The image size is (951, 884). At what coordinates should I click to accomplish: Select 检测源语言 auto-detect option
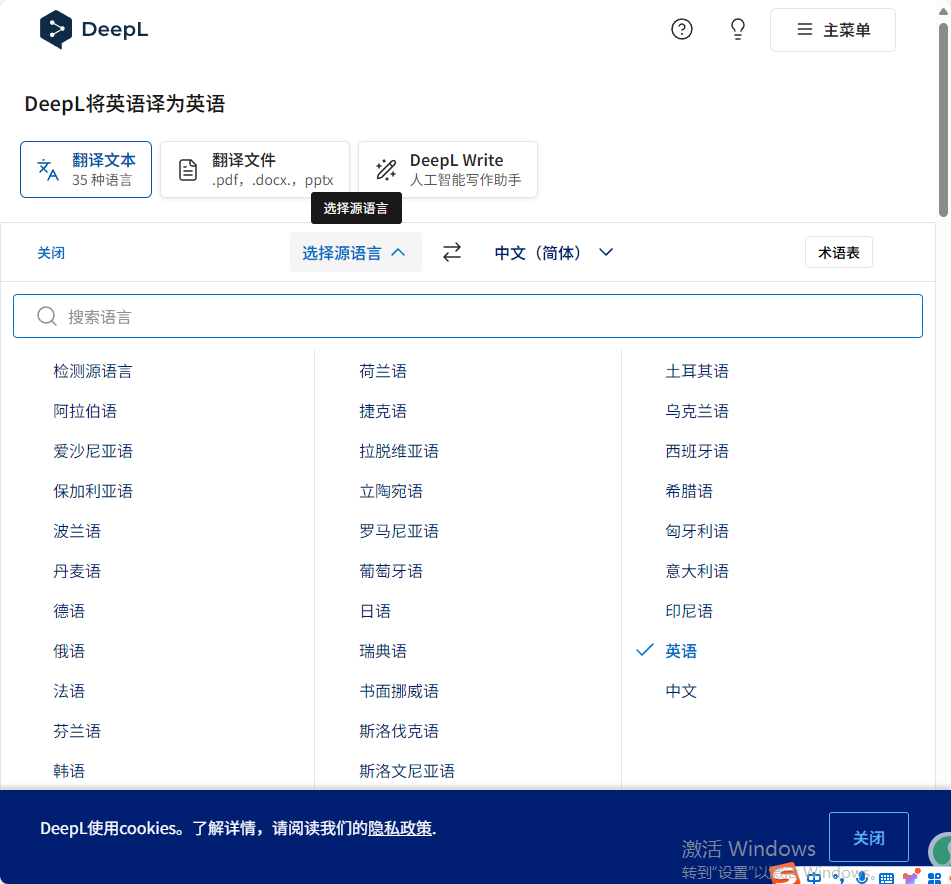[93, 371]
